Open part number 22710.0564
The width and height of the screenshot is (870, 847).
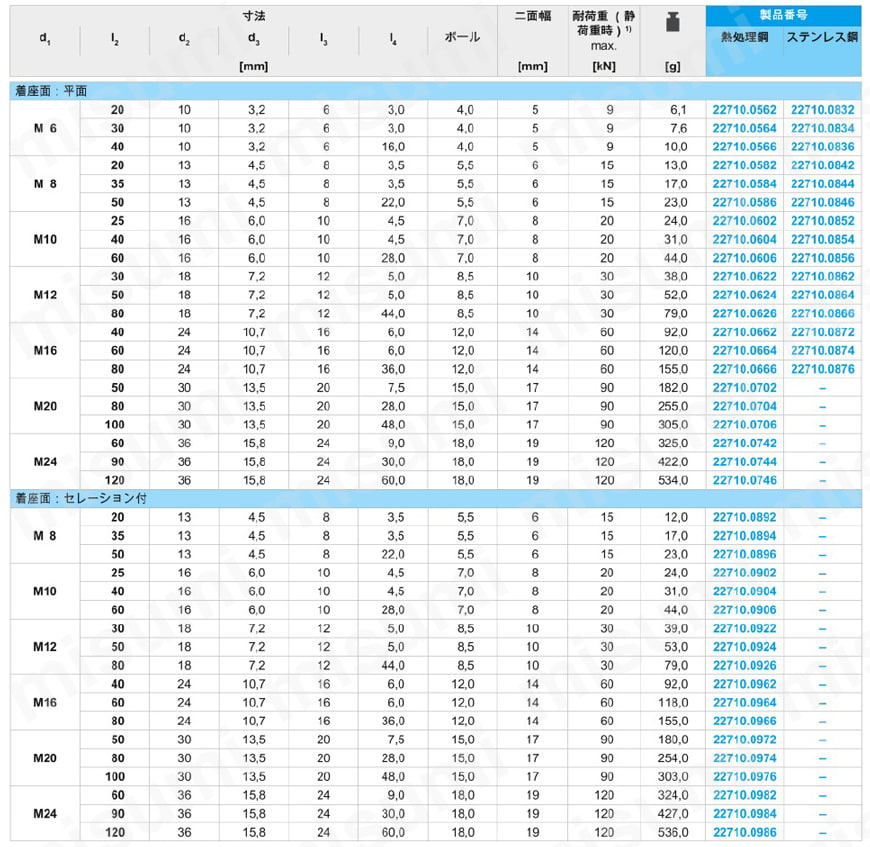point(745,128)
